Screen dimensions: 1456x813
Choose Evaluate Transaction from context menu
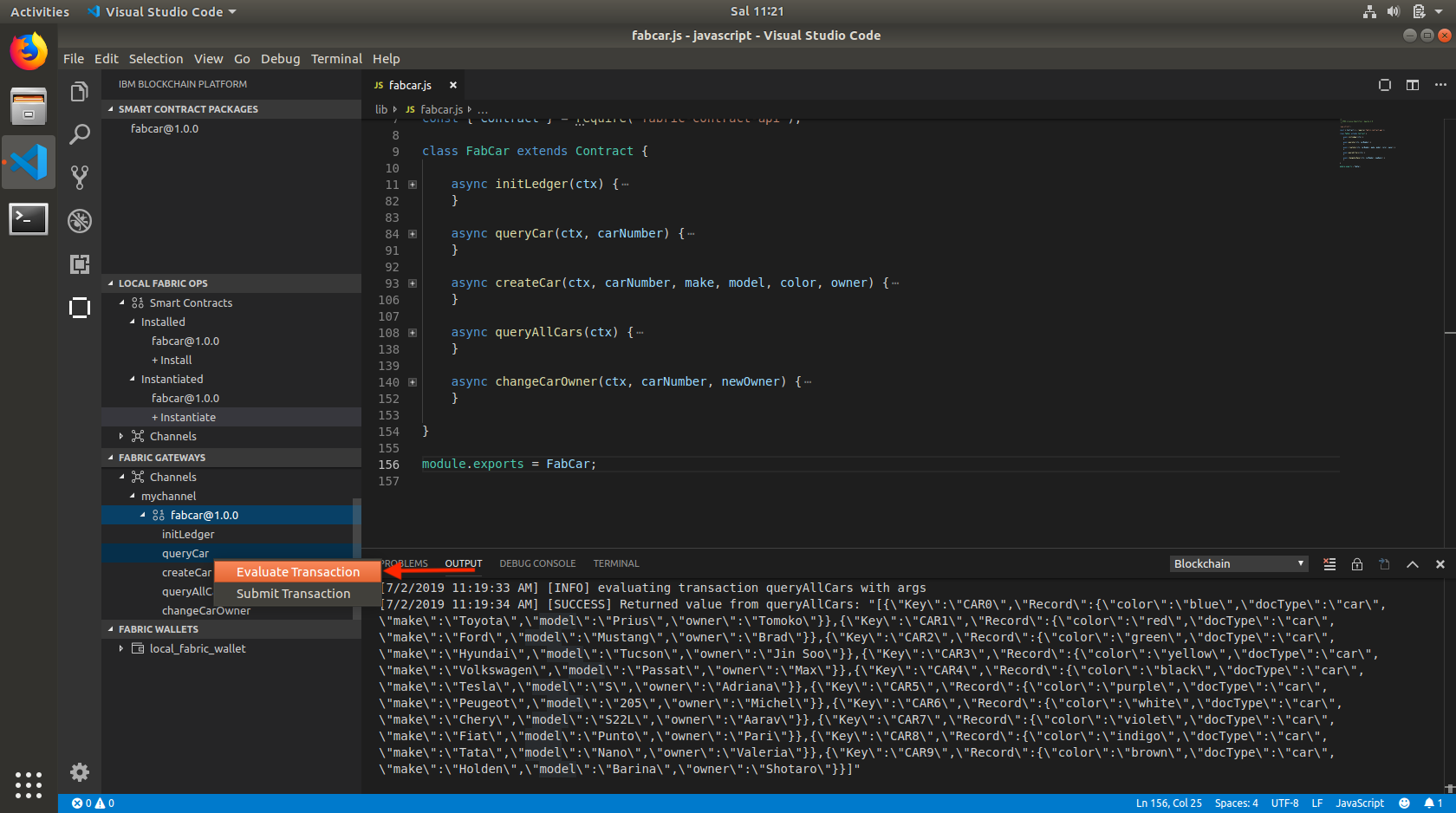click(297, 572)
